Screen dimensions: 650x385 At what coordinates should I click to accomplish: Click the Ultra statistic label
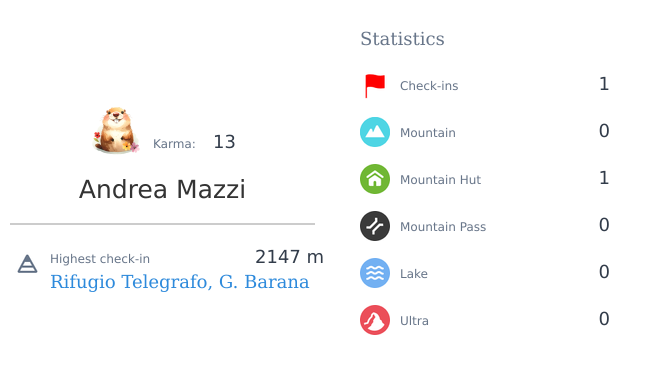[x=414, y=320]
